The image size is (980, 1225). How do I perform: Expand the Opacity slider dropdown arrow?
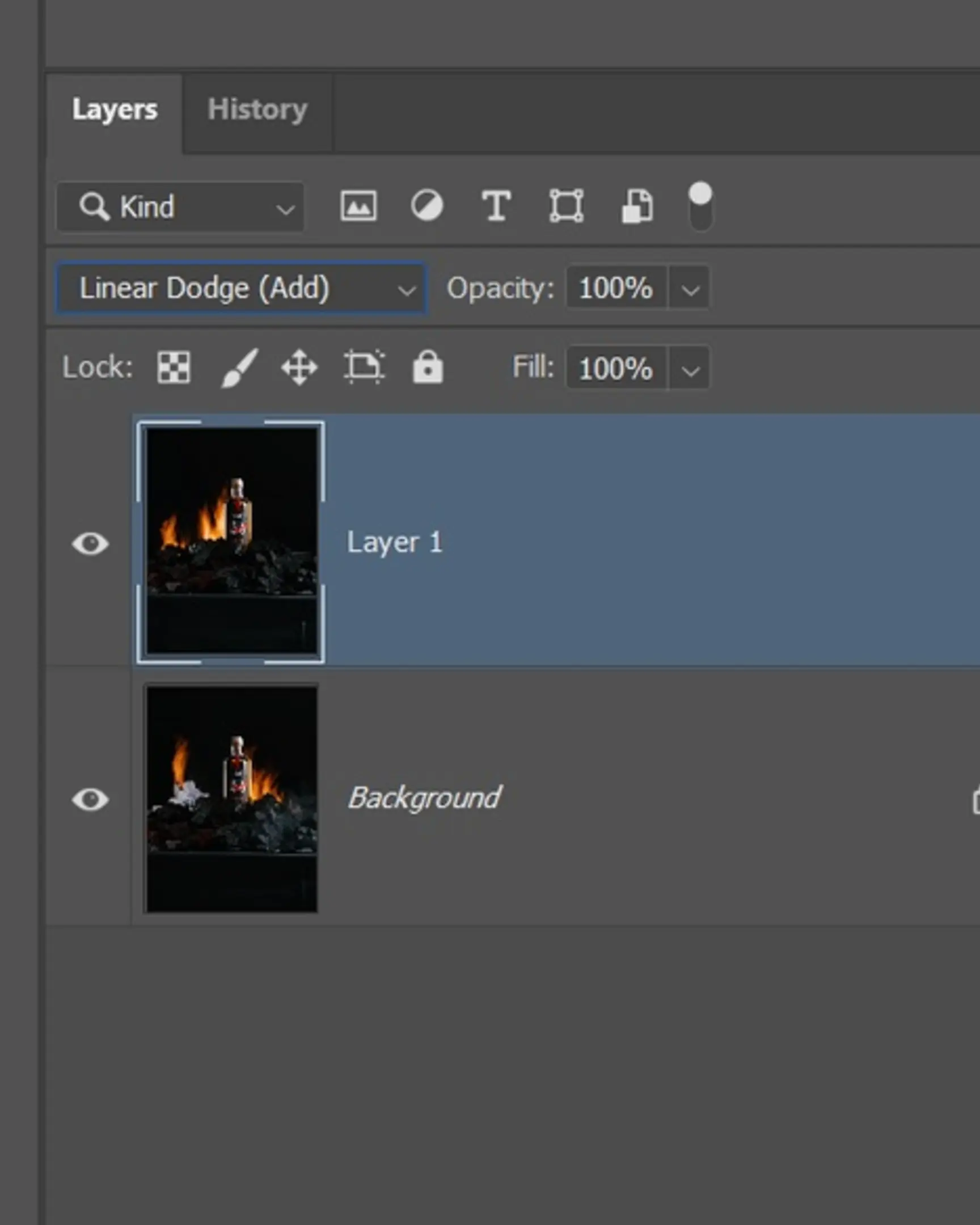click(x=690, y=290)
